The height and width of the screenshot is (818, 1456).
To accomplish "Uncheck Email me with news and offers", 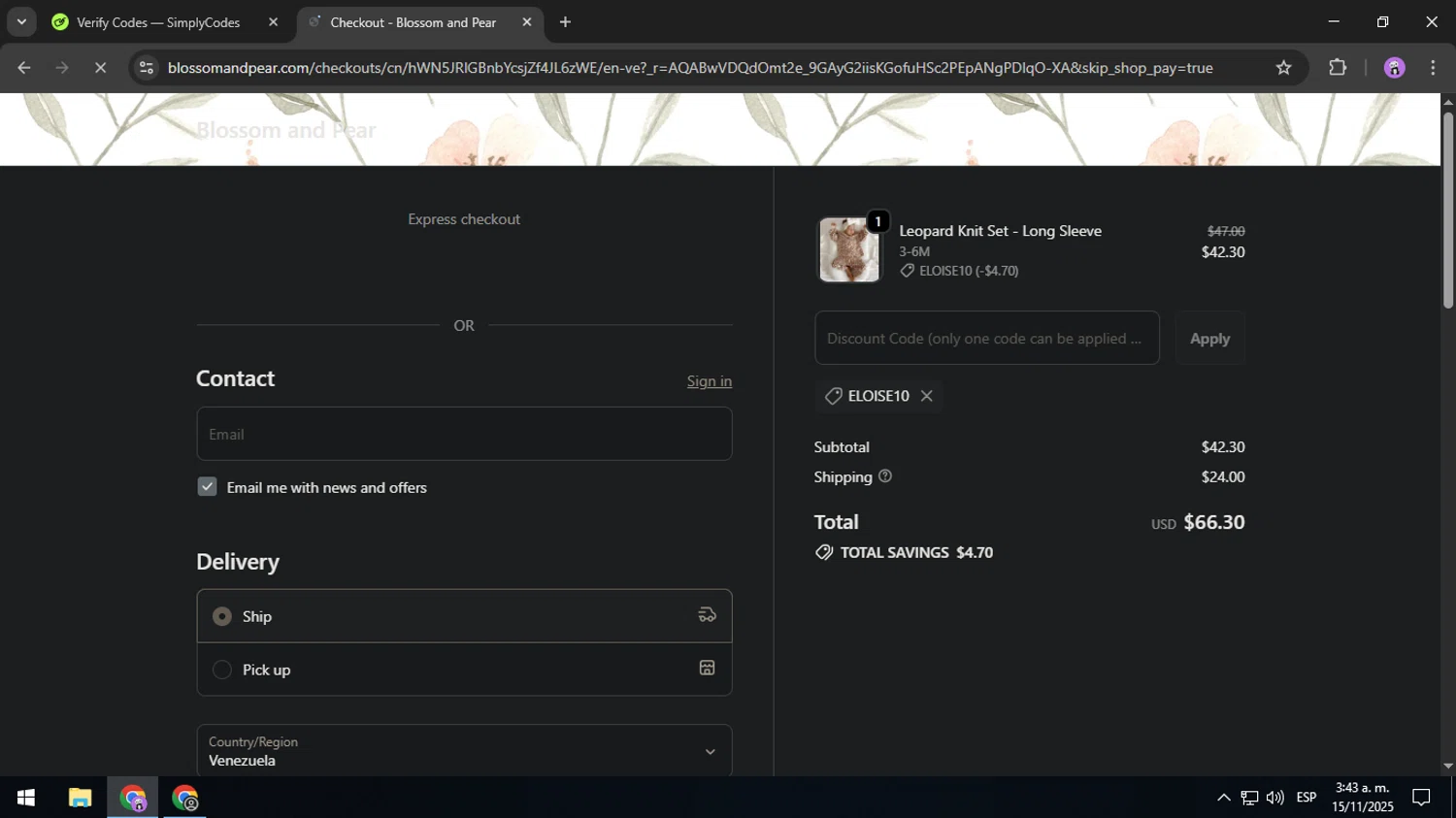I will pos(207,487).
